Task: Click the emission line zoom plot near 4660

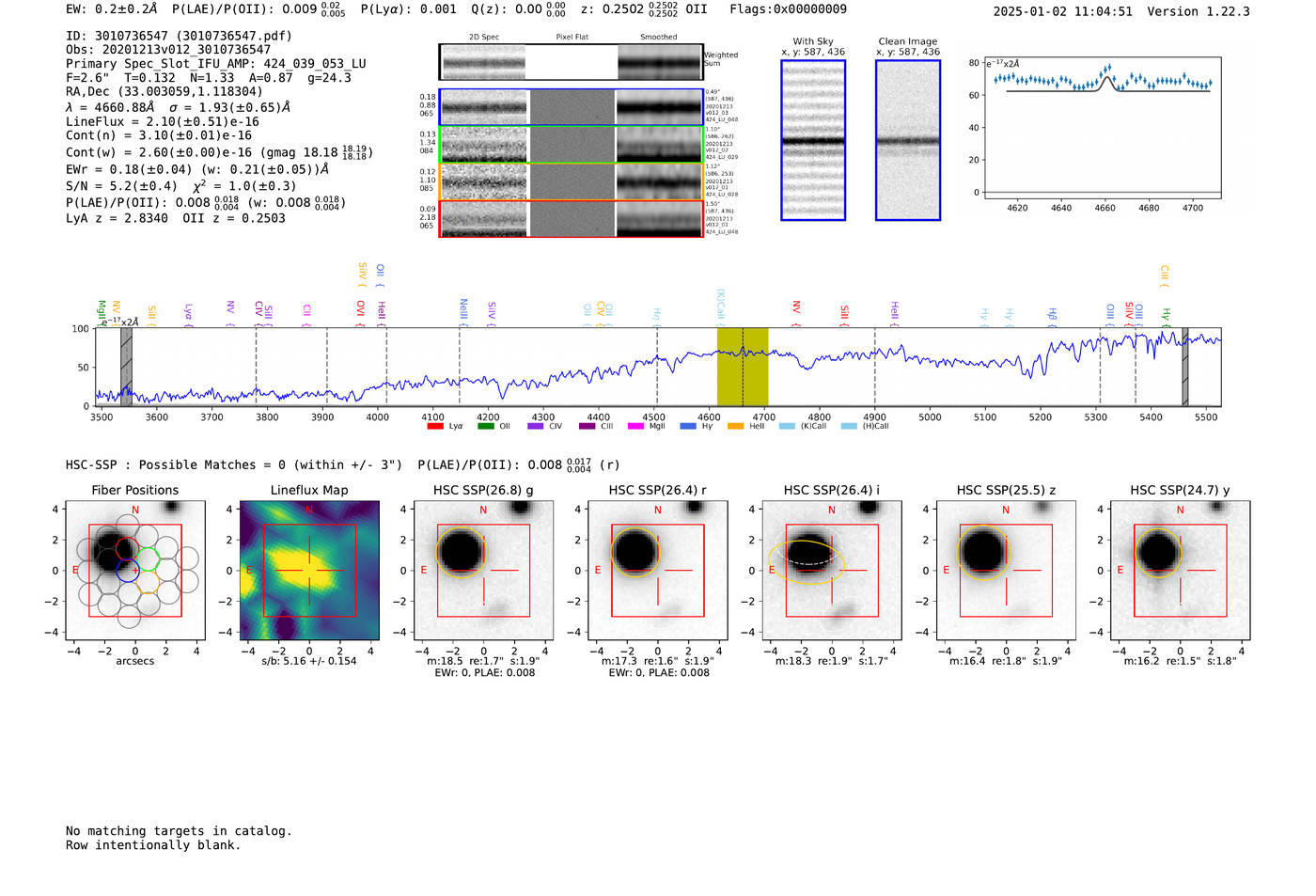Action: 1102,128
